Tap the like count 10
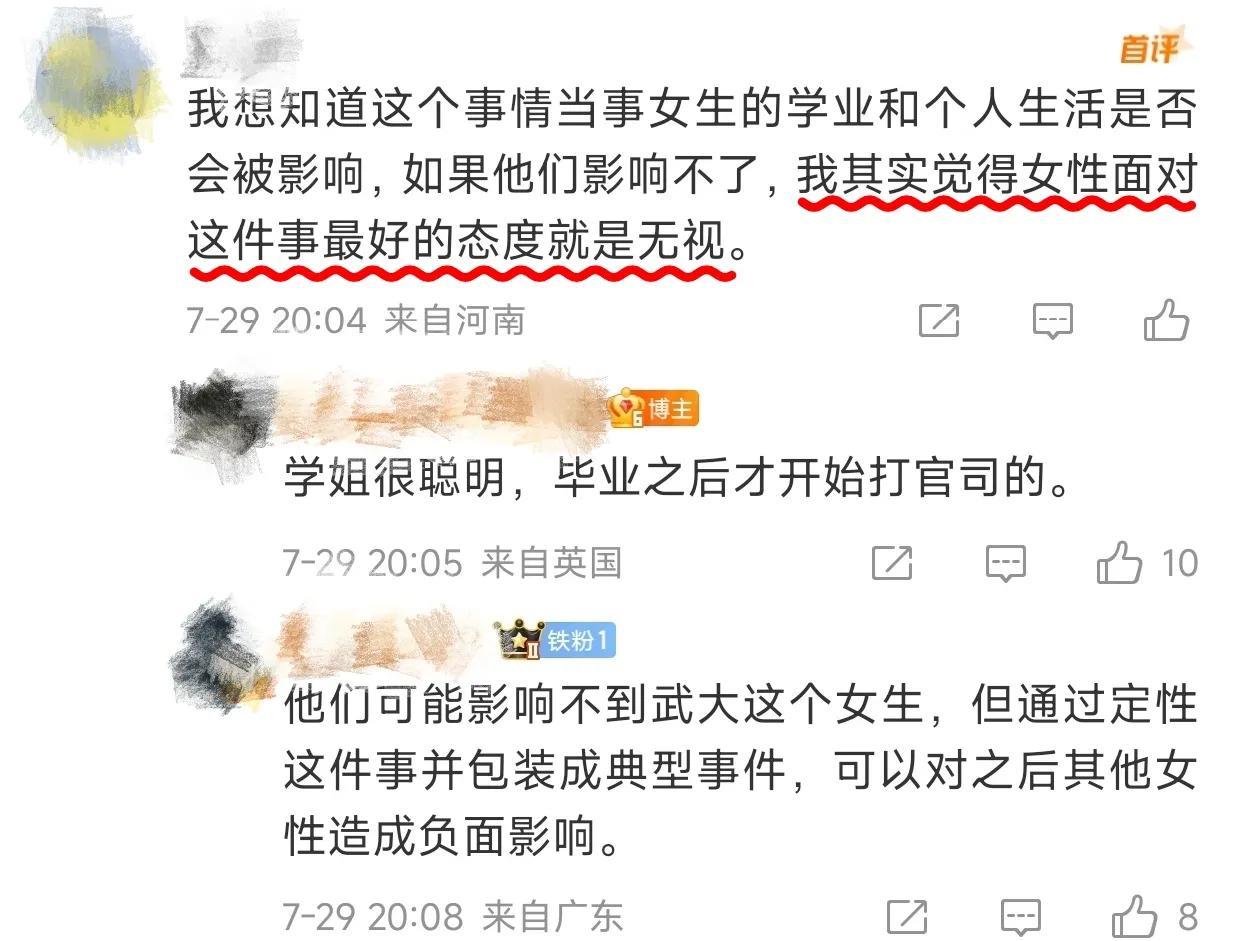The image size is (1236, 941). click(x=1180, y=563)
